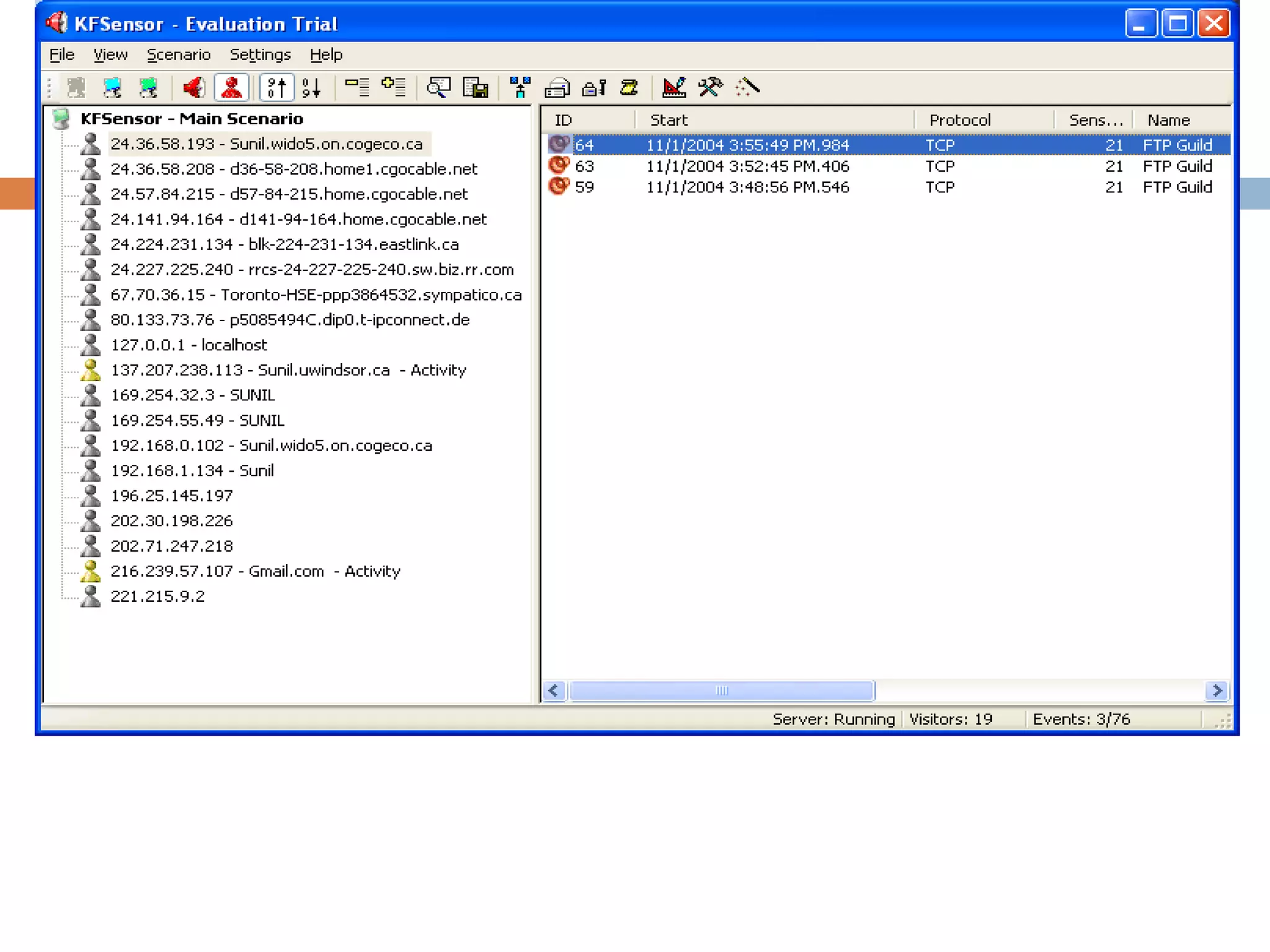Click the magic wand wizard icon
Screen dimensions: 1270x952
(747, 87)
